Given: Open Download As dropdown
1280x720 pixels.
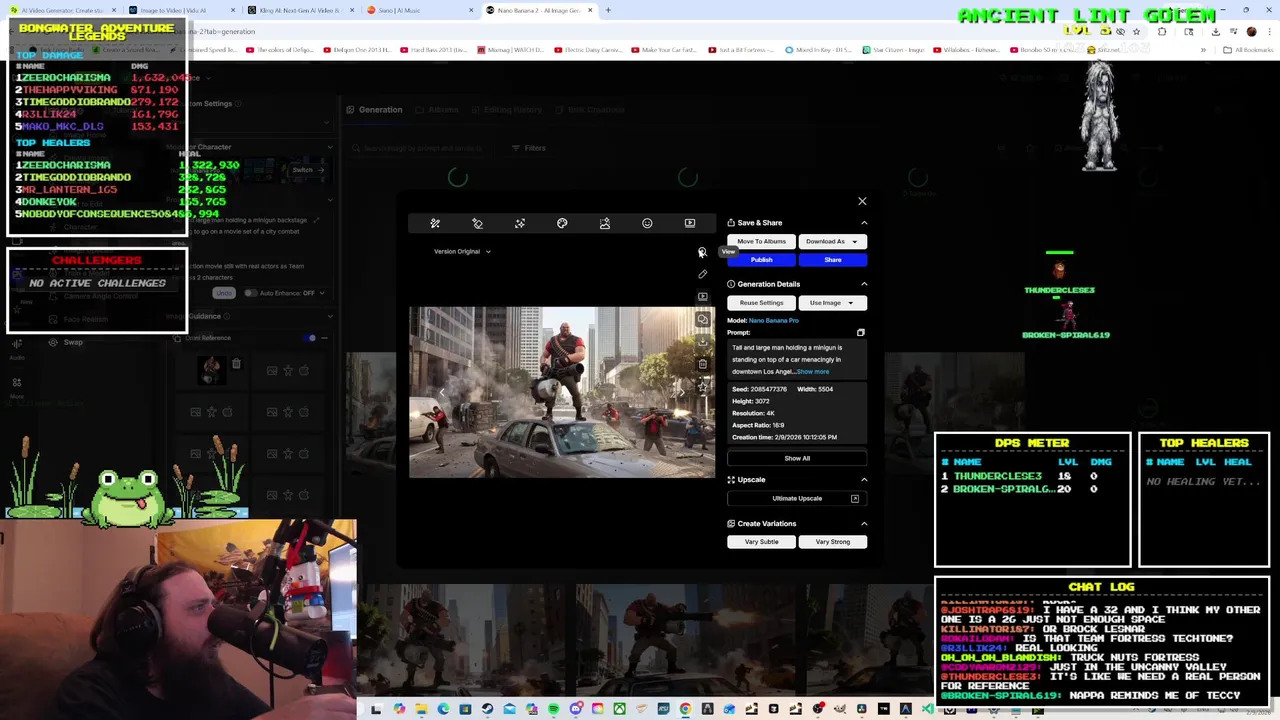Looking at the screenshot, I should click(832, 241).
